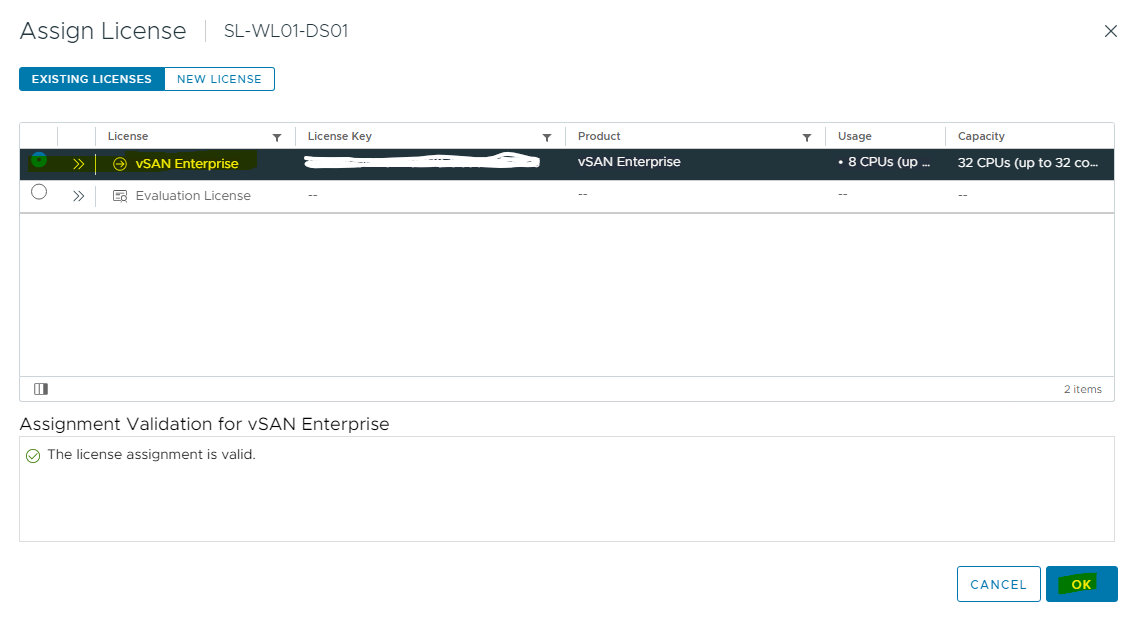Click the 8 CPUs usage cell

(884, 162)
